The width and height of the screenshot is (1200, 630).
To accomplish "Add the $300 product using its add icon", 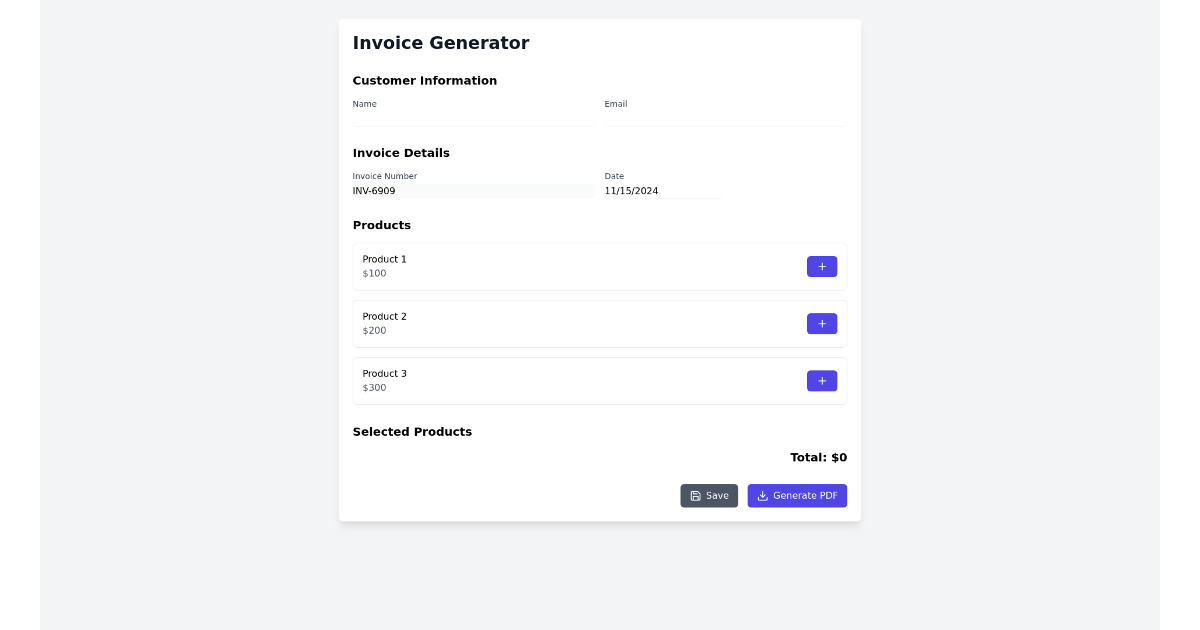I will point(821,381).
